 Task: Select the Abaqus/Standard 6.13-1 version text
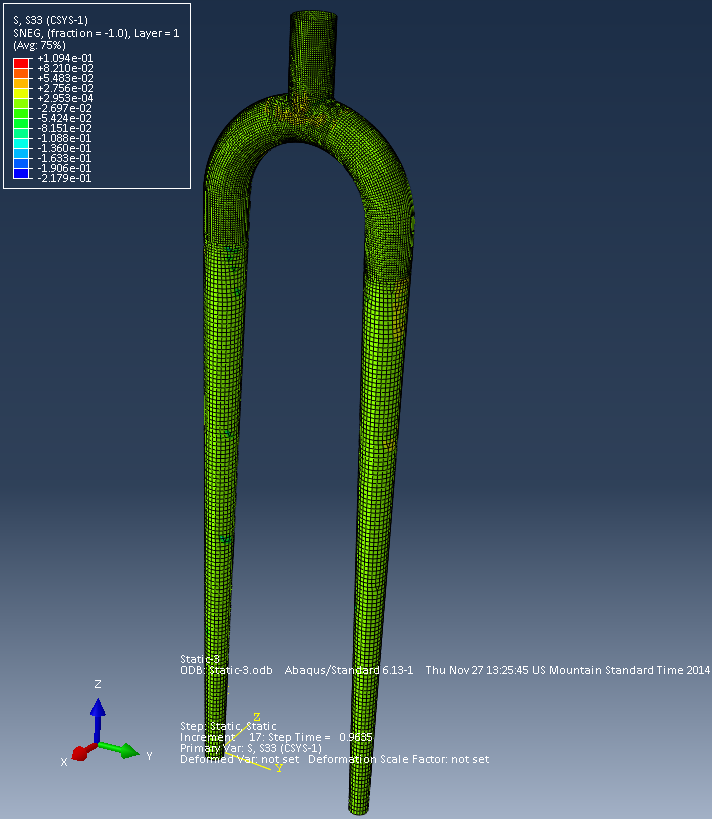point(348,670)
